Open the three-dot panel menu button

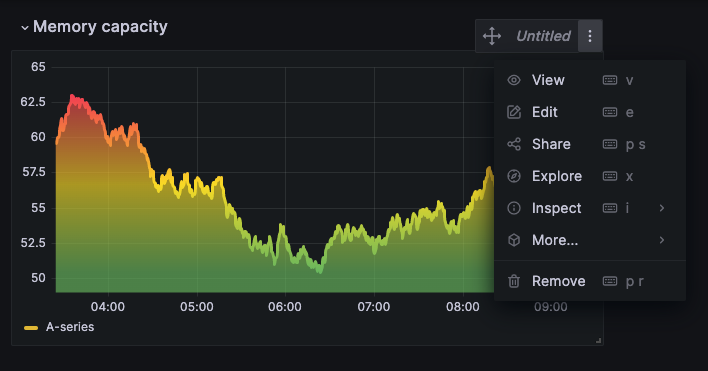(x=590, y=36)
